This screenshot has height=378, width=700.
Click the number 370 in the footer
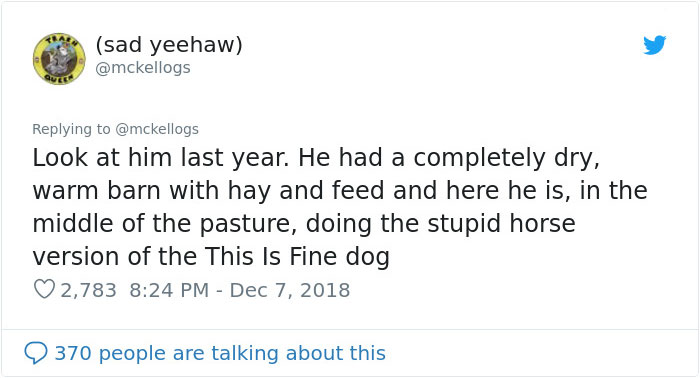pos(73,353)
